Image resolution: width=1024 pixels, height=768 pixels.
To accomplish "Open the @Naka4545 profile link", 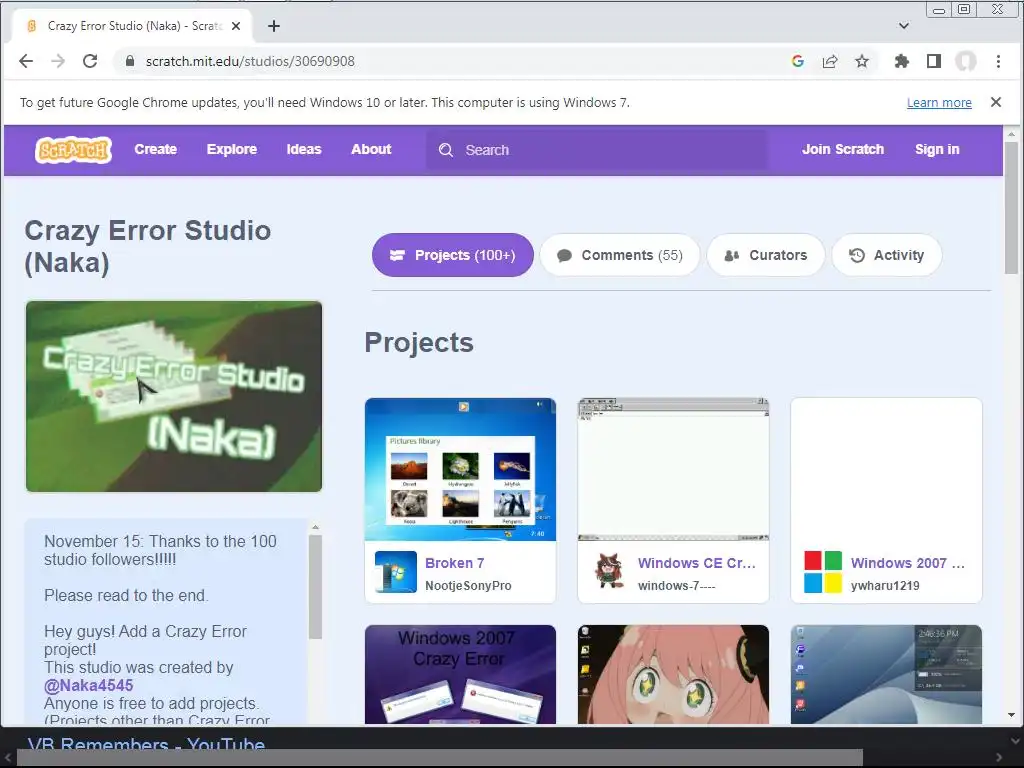I will tap(88, 686).
